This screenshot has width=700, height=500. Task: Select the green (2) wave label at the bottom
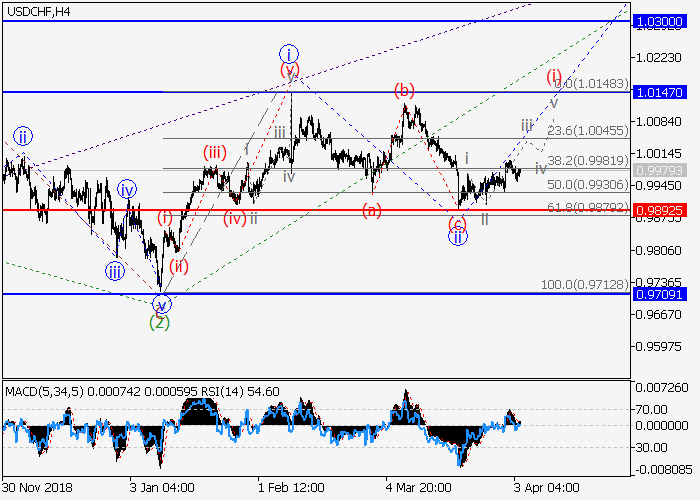159,322
